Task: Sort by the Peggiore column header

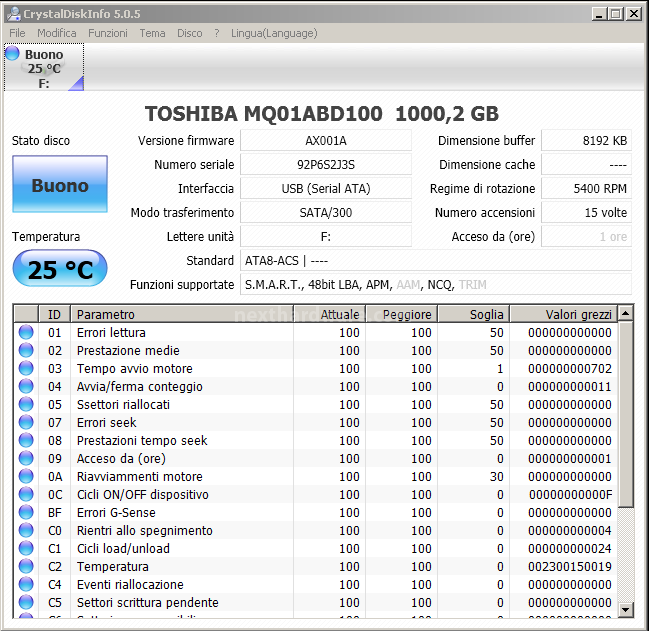Action: 401,314
